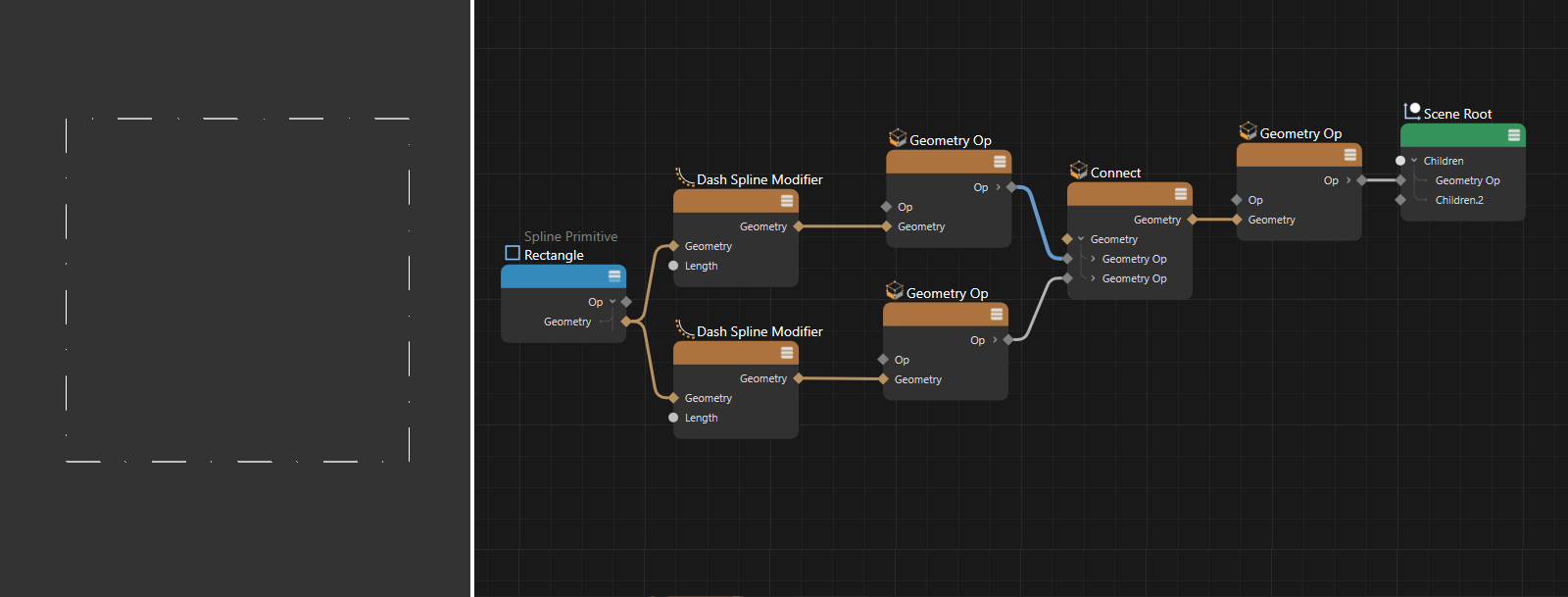
Task: Expand second Geometry Op entry in Connect node
Action: 1093,278
